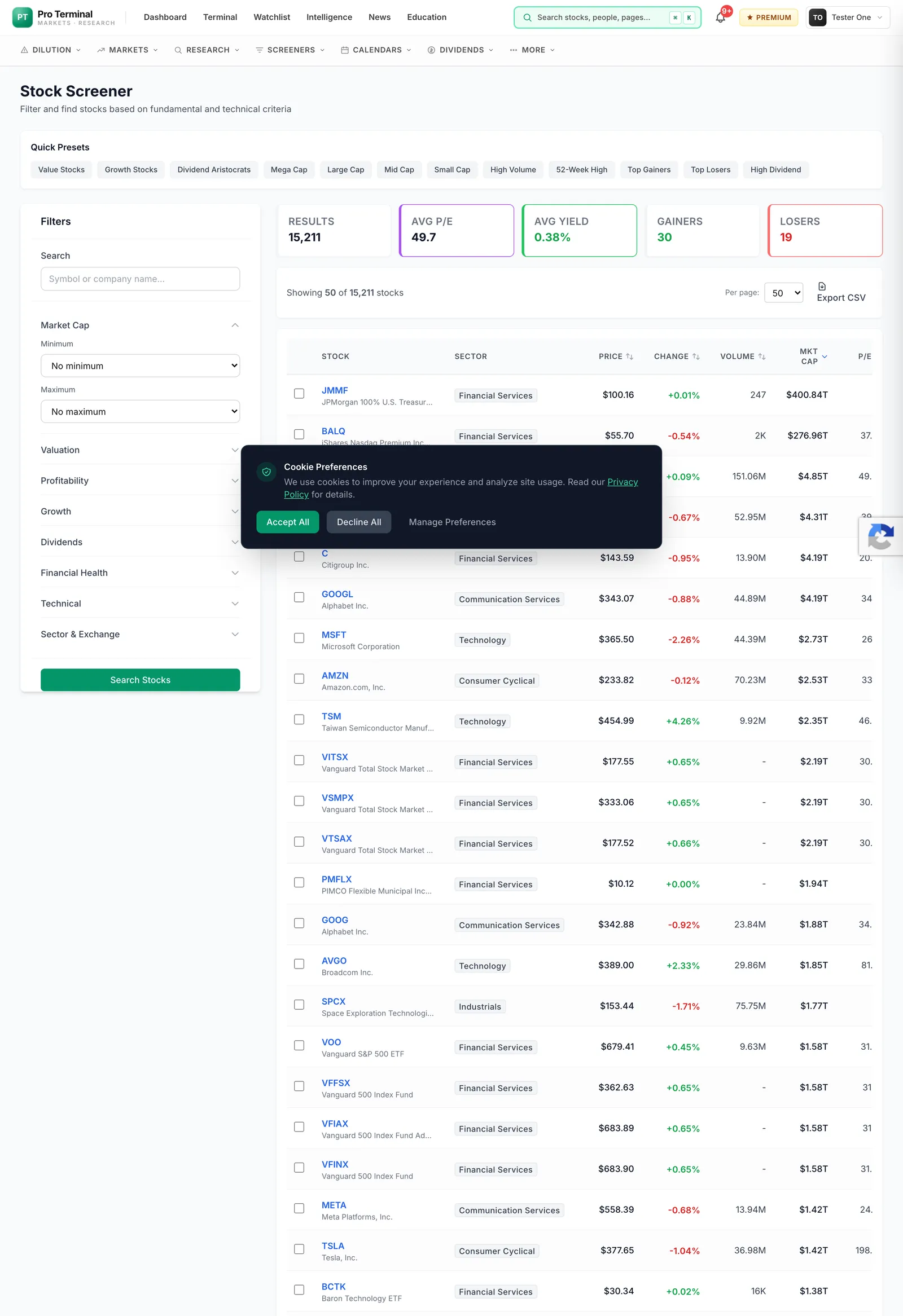This screenshot has width=903, height=1316.
Task: Apply the Top Gainers preset
Action: (648, 170)
